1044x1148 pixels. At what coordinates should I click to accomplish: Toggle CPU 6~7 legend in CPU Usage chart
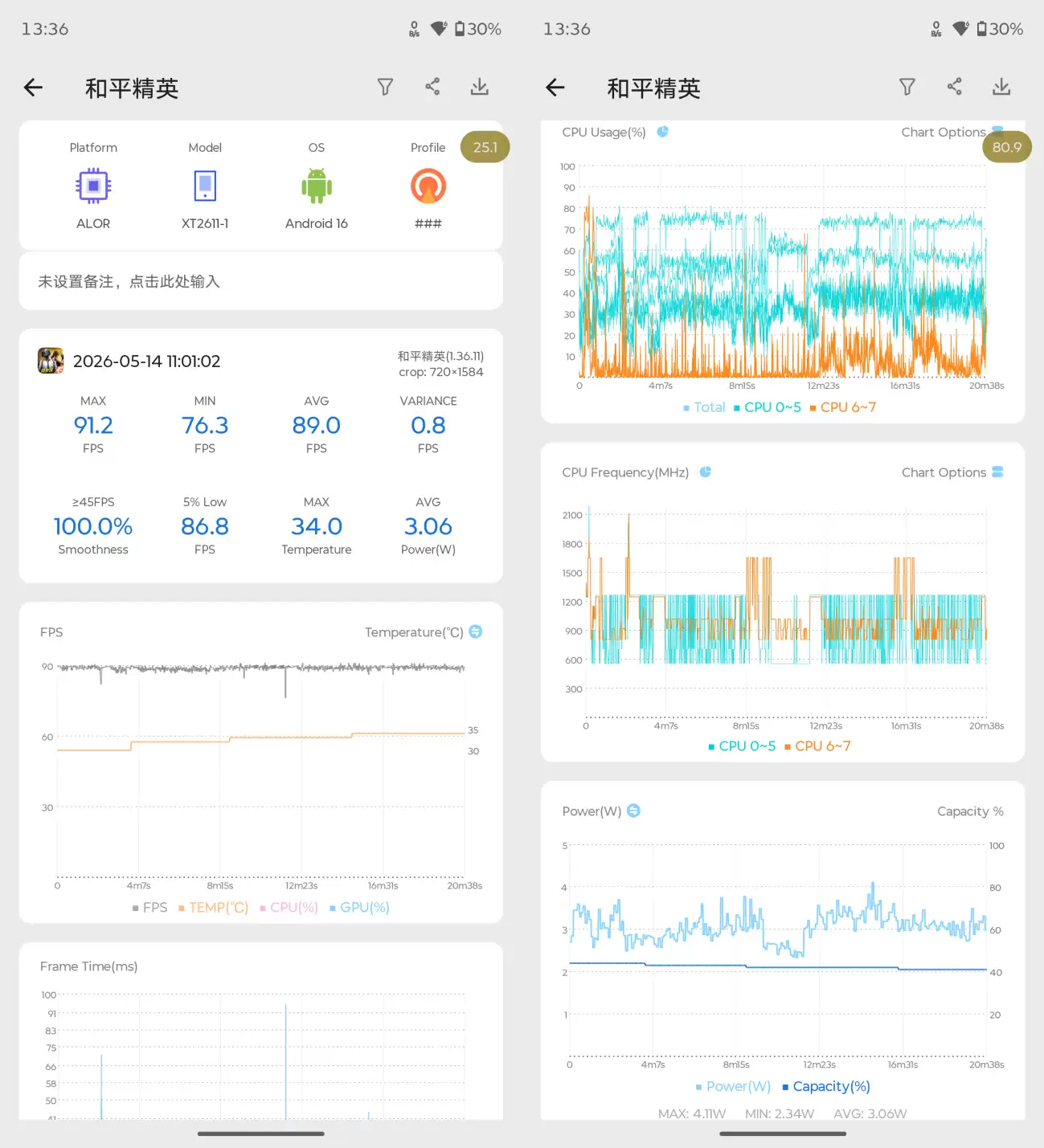click(843, 407)
